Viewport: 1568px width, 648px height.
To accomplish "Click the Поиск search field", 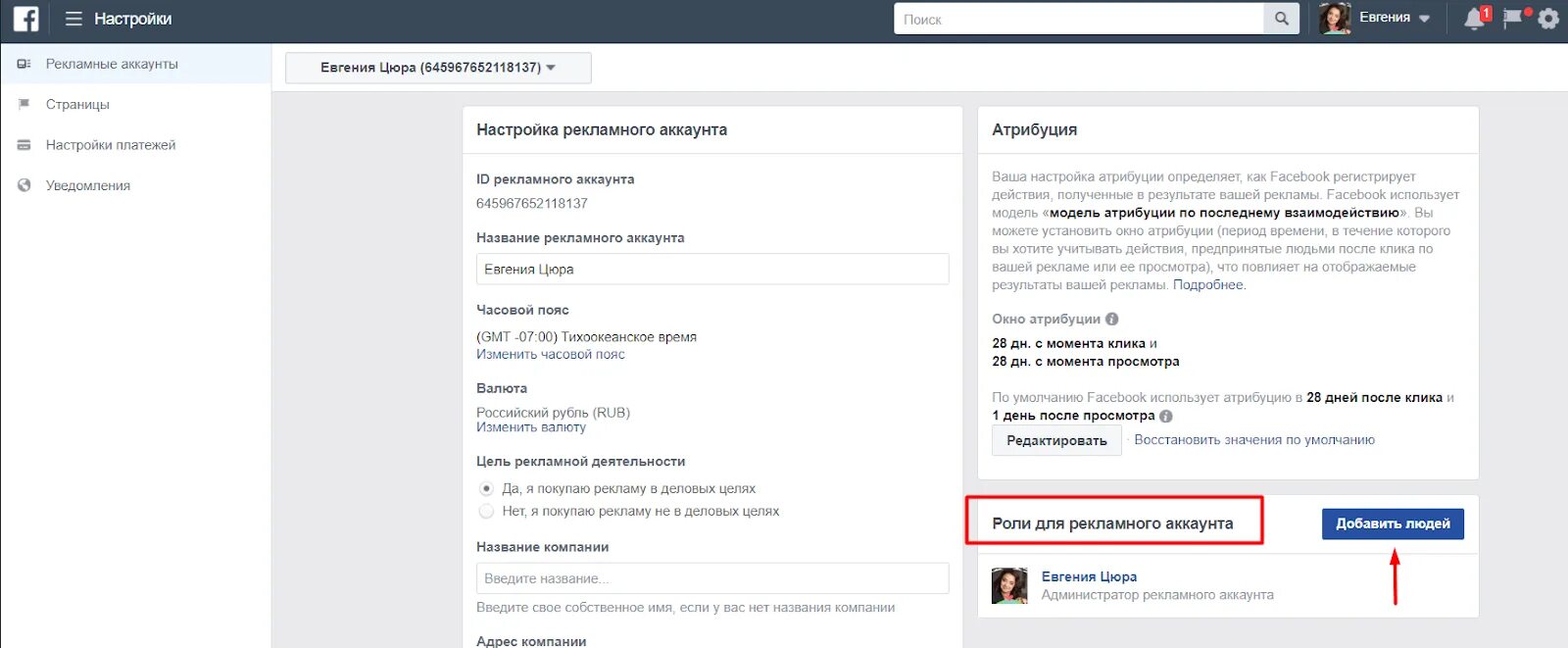I will click(x=1079, y=19).
